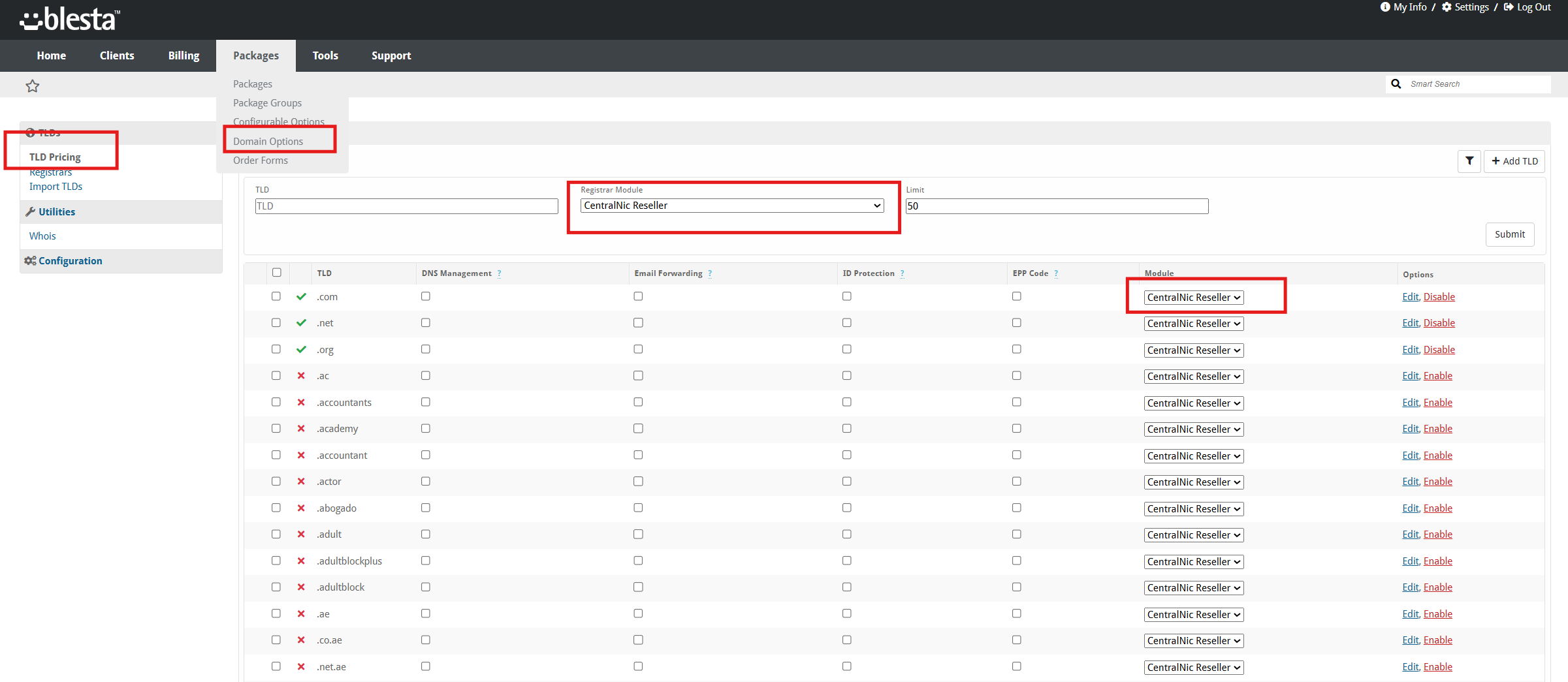
Task: Expand the Configuration sidebar section
Action: pos(70,260)
